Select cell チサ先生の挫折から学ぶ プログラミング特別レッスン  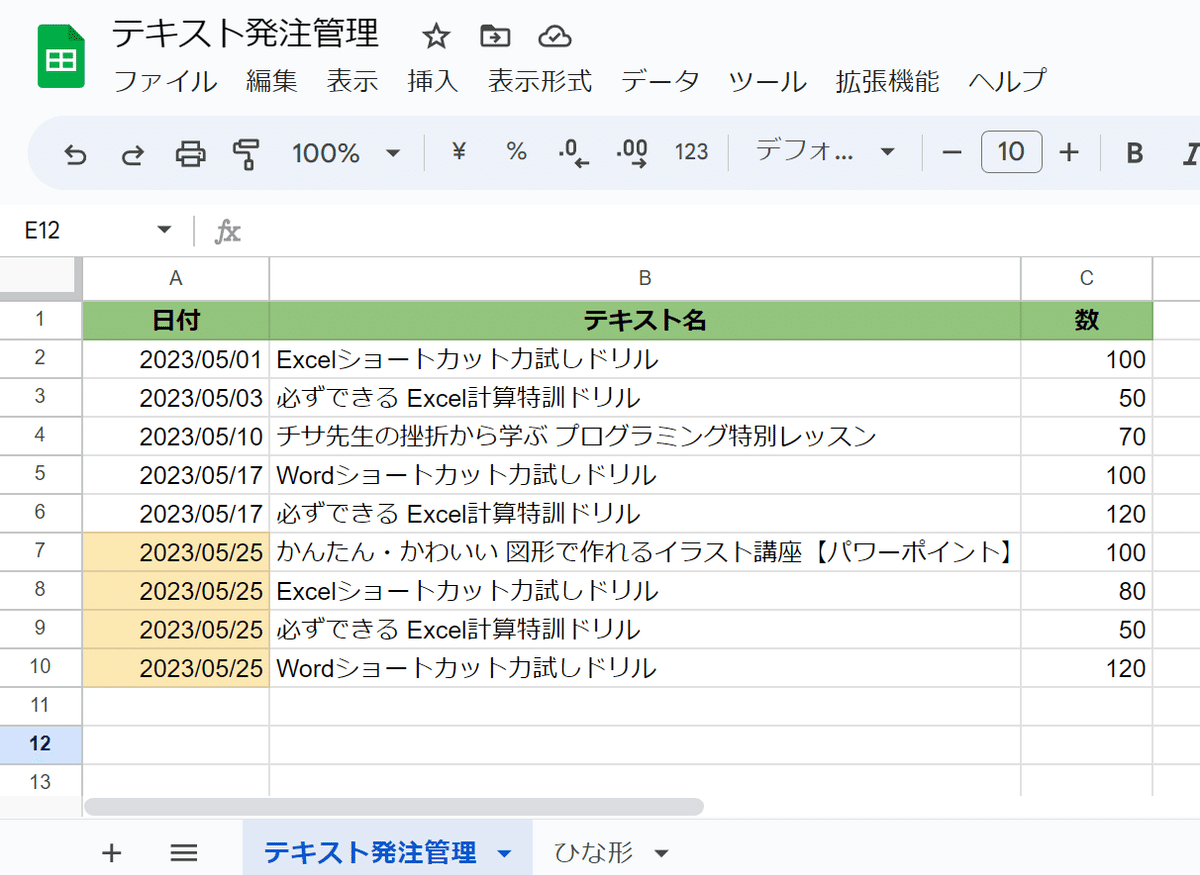[645, 436]
